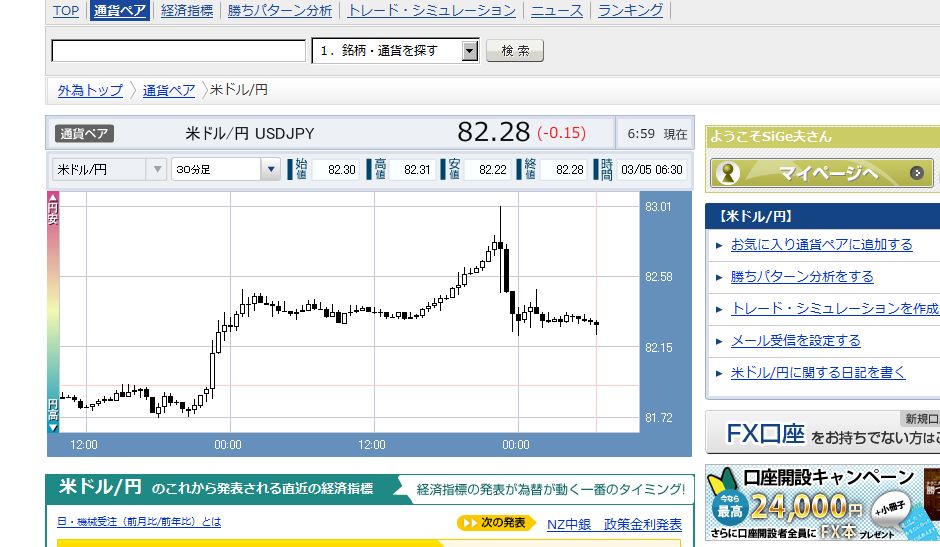Screen dimensions: 940x547
Task: Open トレード・シミュレーションを作成 link
Action: 835,308
